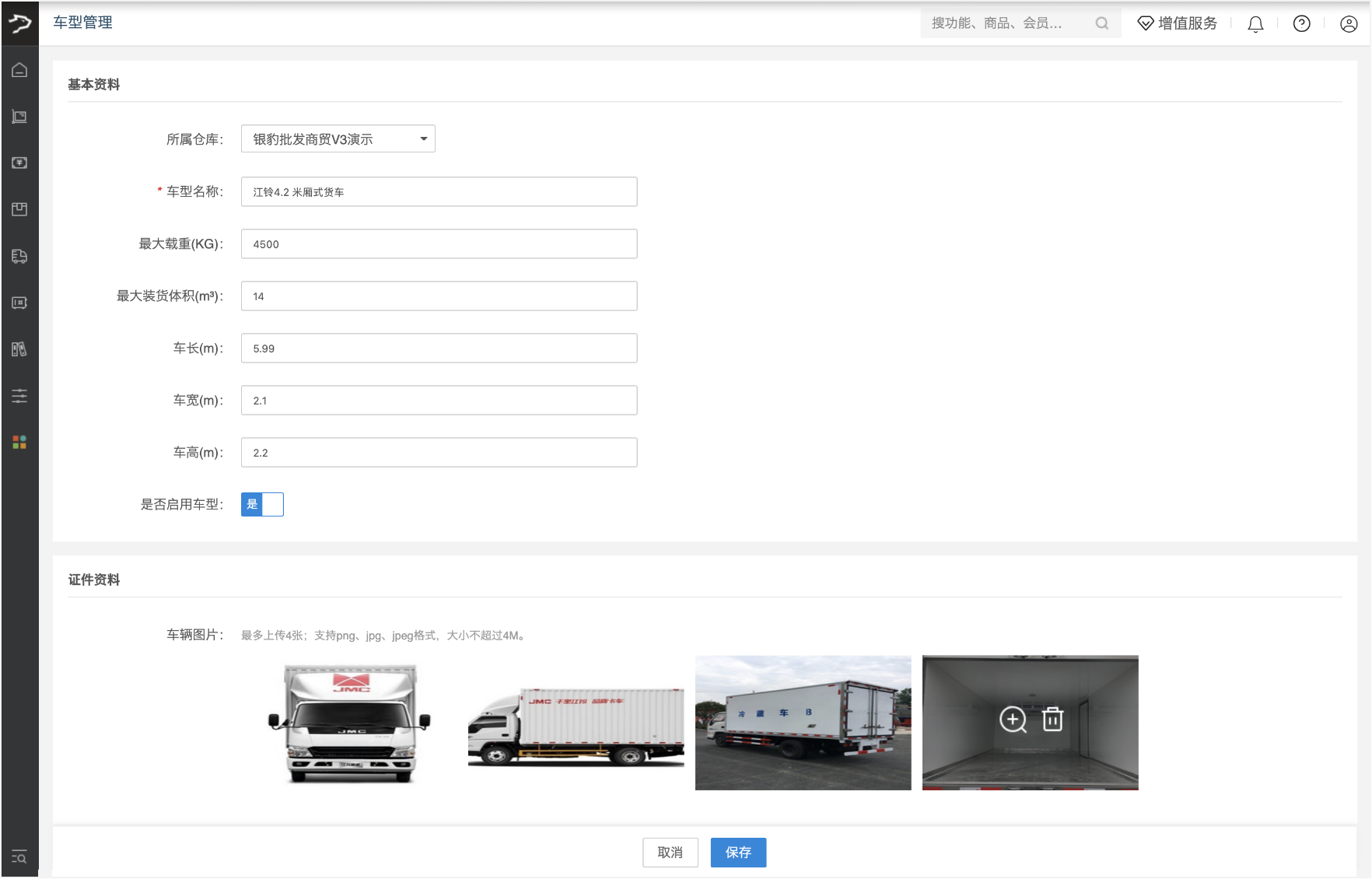The image size is (1372, 879).
Task: Click the user account avatar icon
Action: 1349,24
